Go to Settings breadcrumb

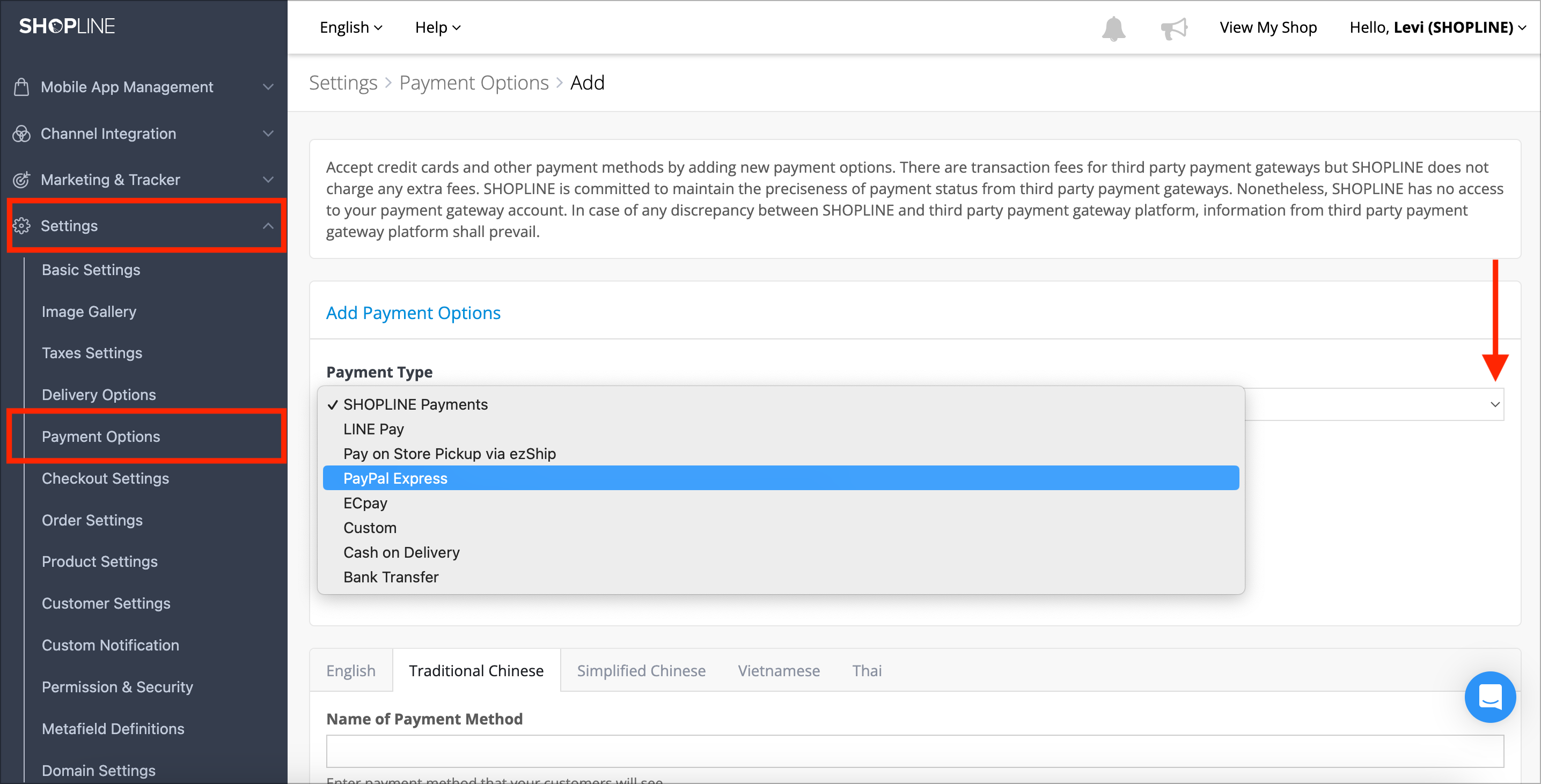(x=343, y=83)
